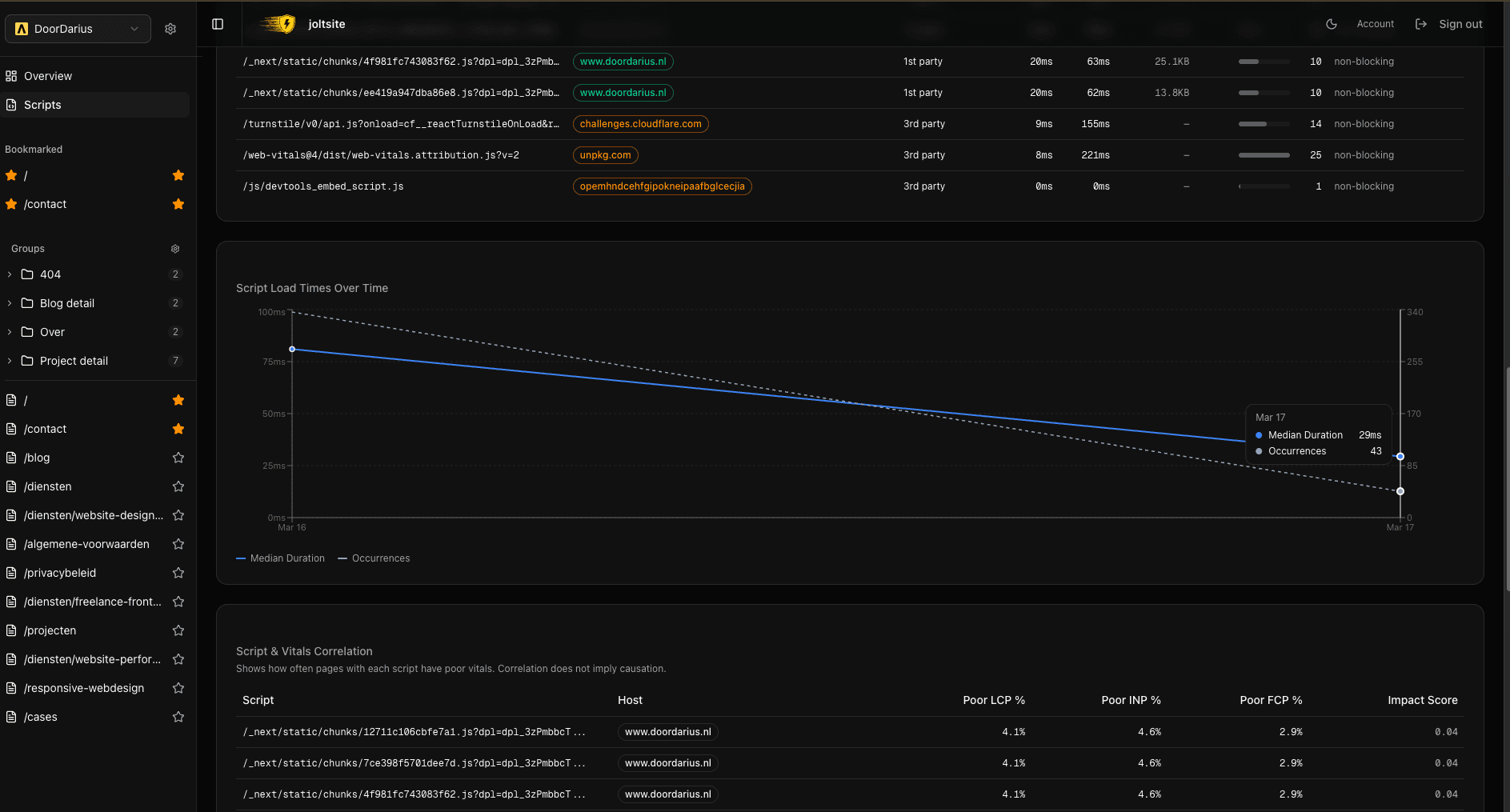This screenshot has height=812, width=1510.
Task: Select the Scripts sidebar item
Action: [x=42, y=105]
